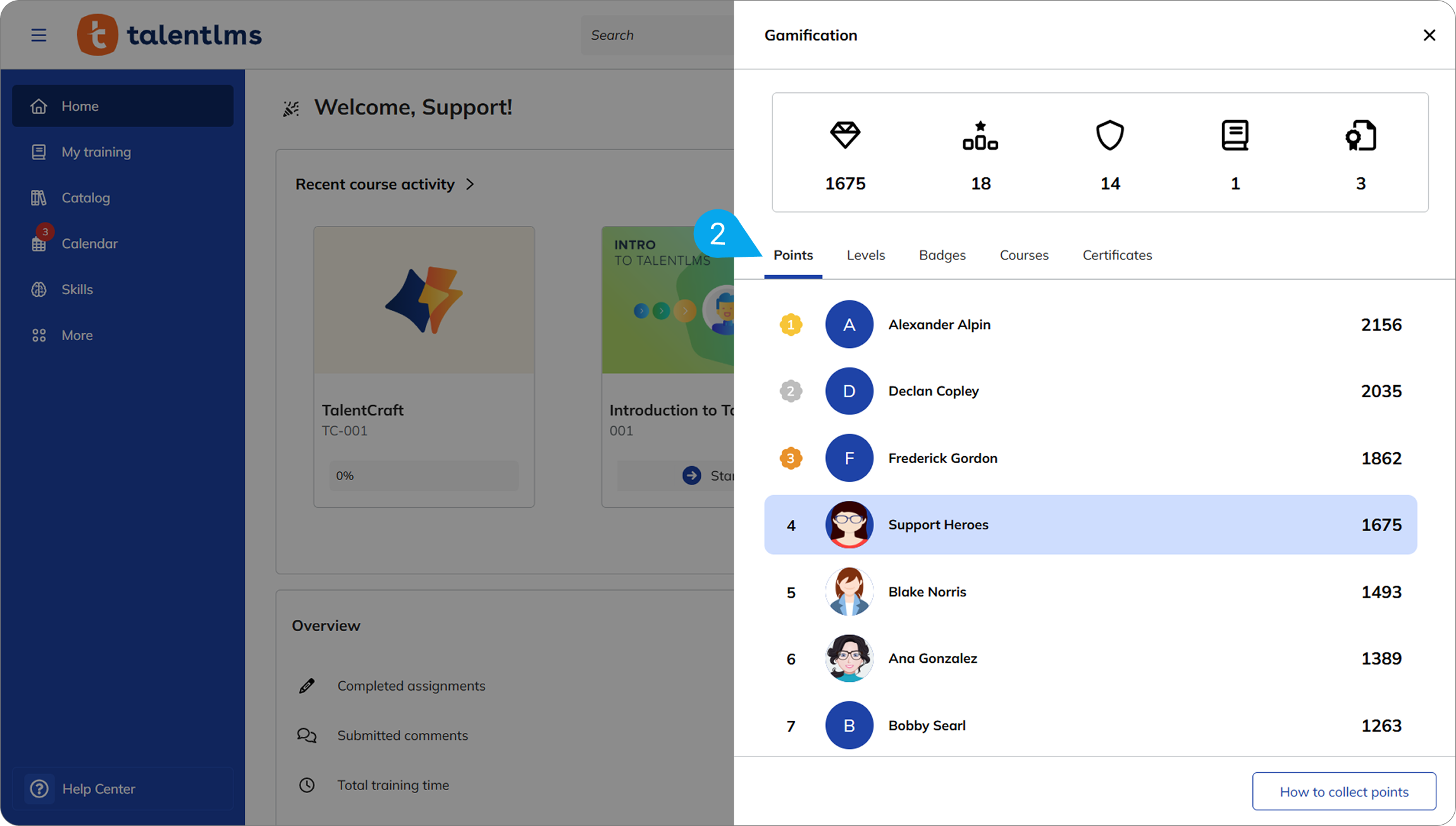Click the name Declan Copley
The width and height of the screenshot is (1456, 826).
934,391
